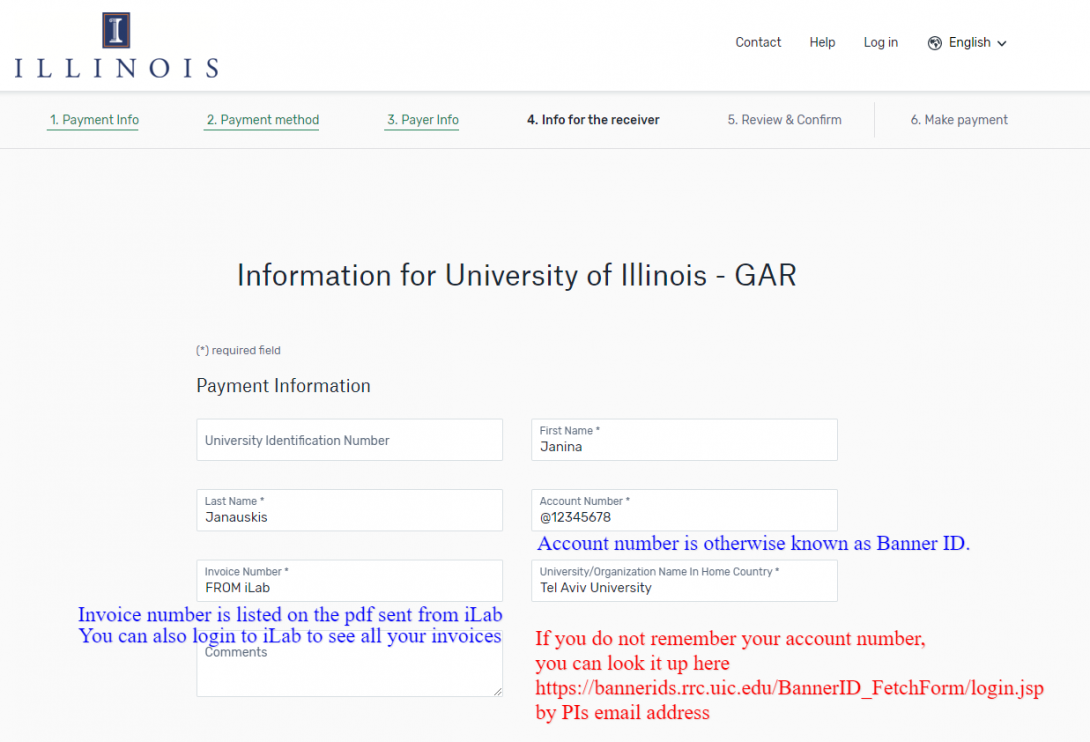Click the Illinois block I logo
This screenshot has width=1090, height=742.
point(116,30)
